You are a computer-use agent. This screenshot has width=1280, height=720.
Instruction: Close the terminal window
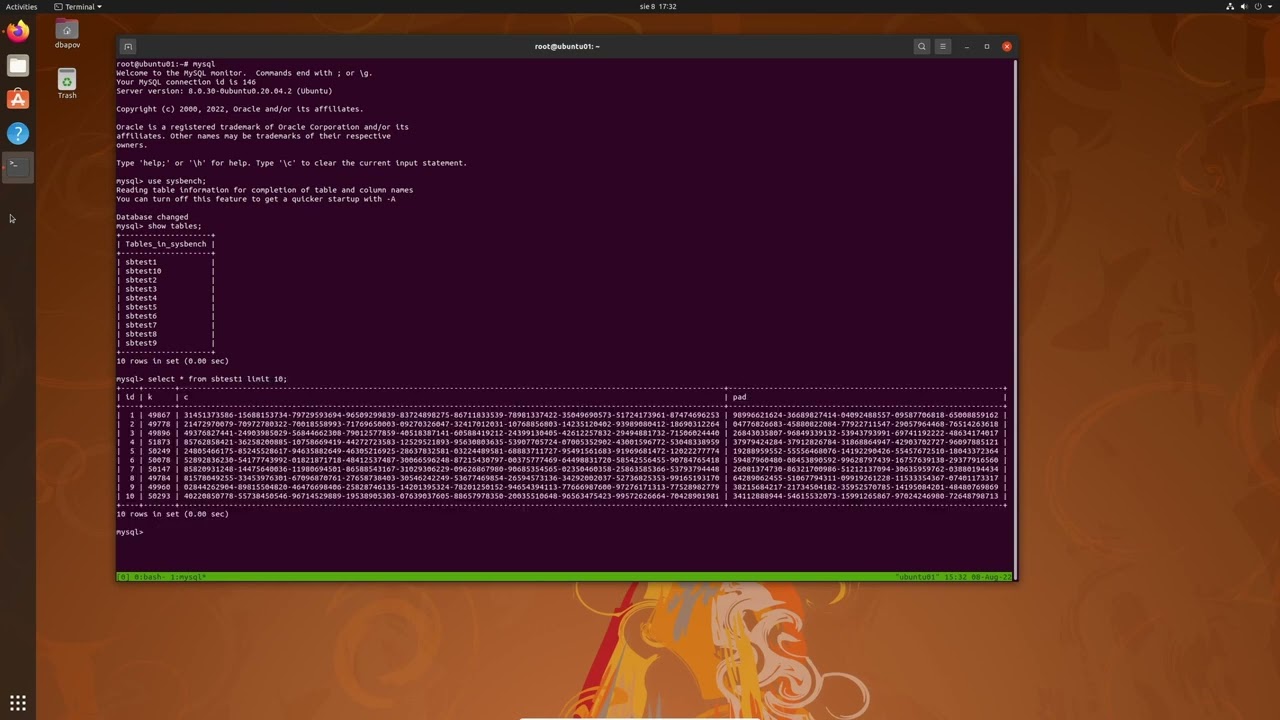[x=1007, y=46]
